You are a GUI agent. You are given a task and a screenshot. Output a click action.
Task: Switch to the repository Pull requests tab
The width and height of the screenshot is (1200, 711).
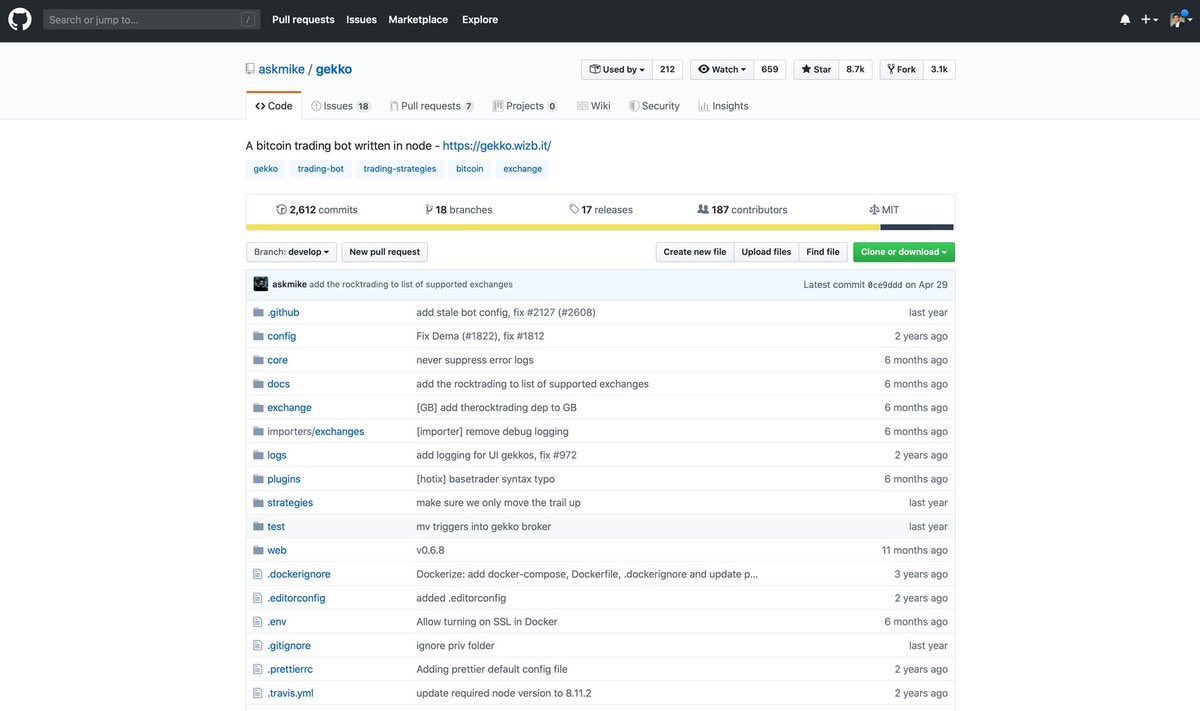coord(431,106)
